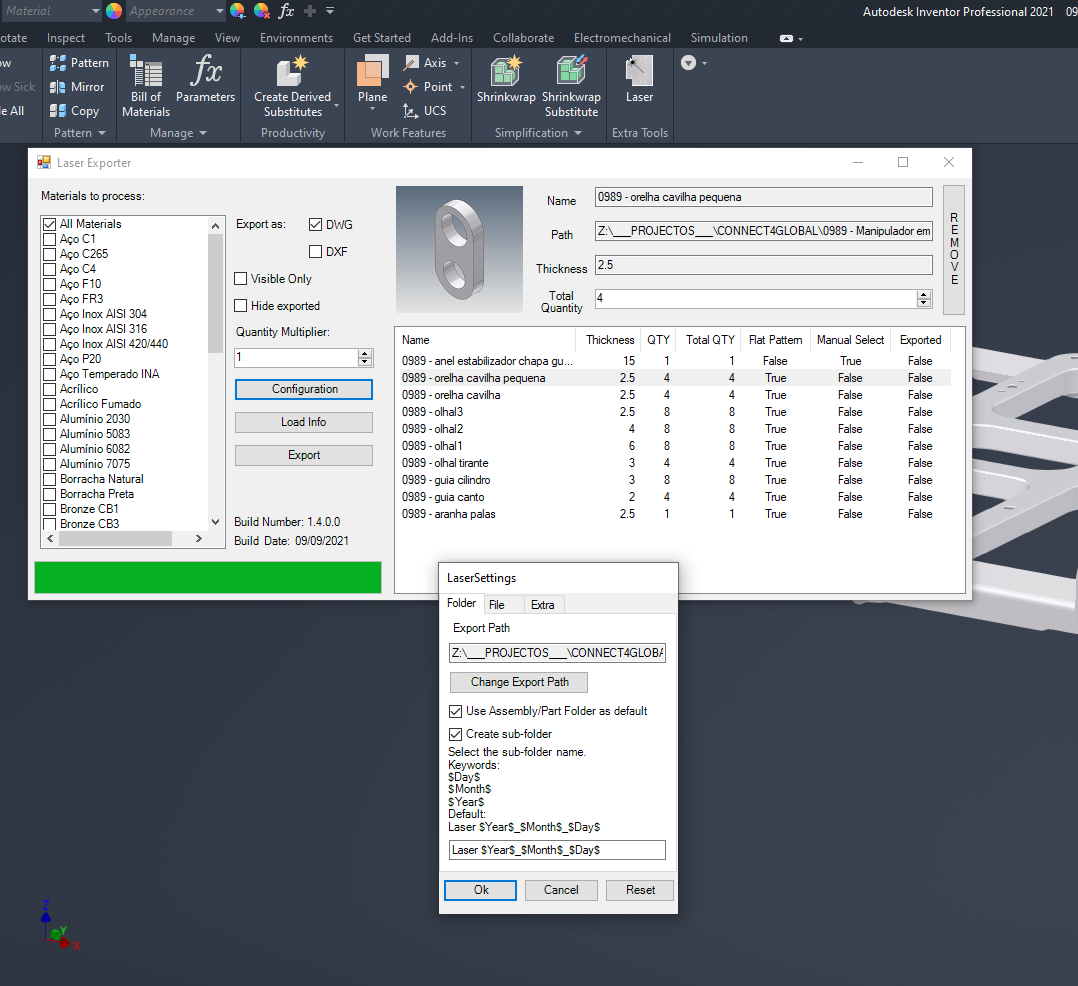This screenshot has width=1078, height=986.
Task: Increase the Quantity Multiplier value
Action: [x=365, y=353]
